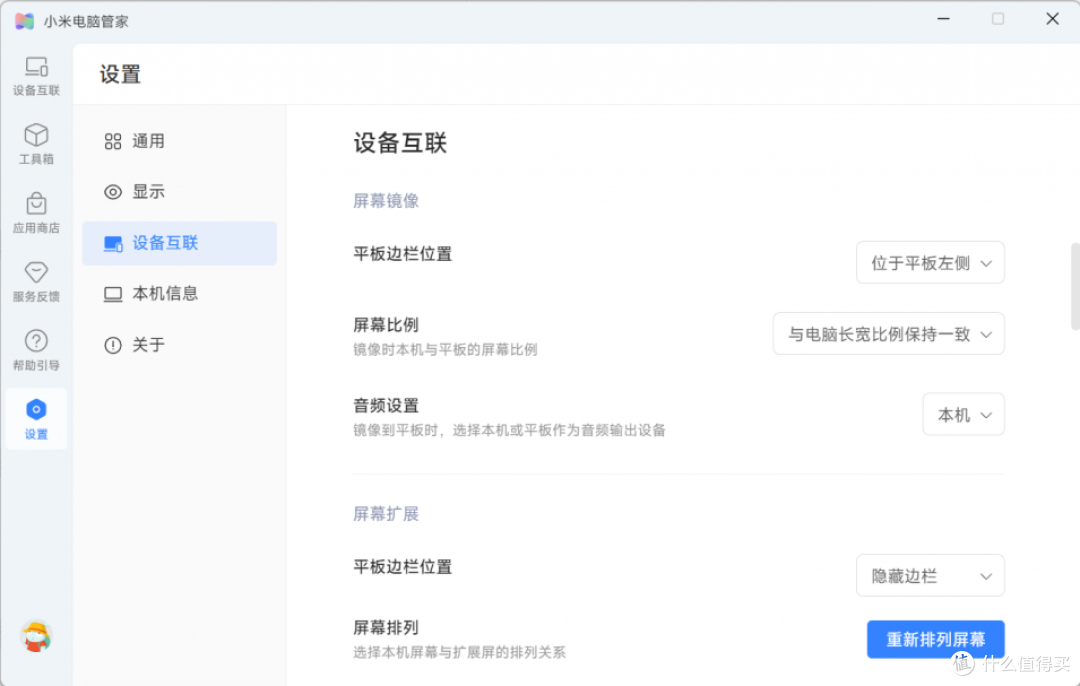The image size is (1080, 686).
Task: Open the 本机 audio output dropdown
Action: tap(963, 415)
